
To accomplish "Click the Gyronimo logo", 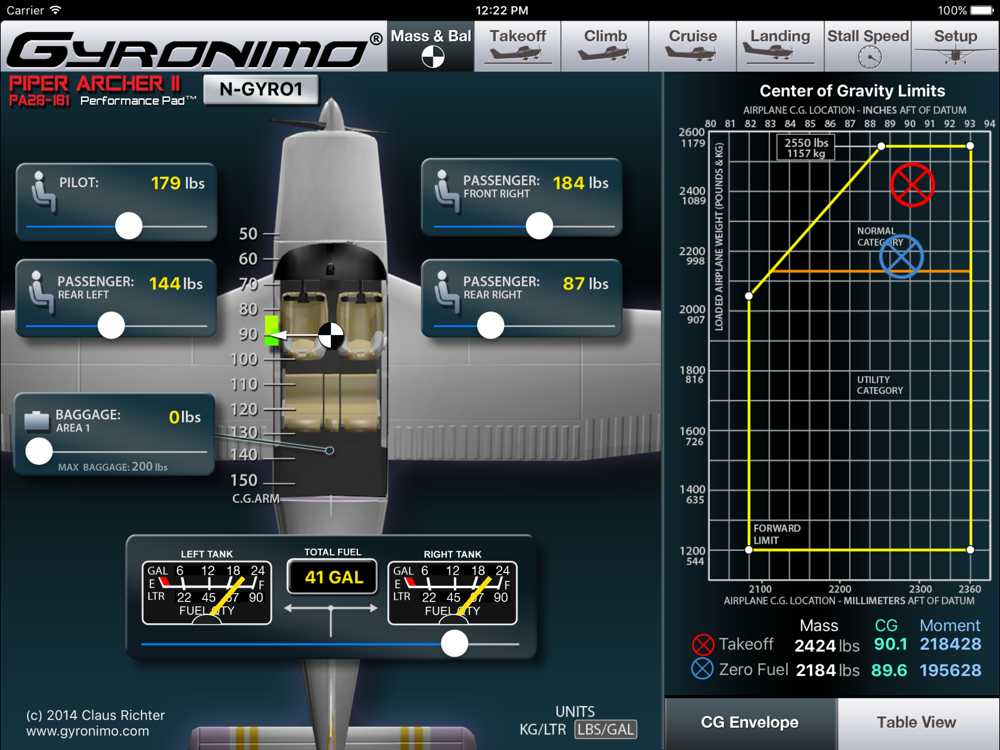I will pyautogui.click(x=195, y=48).
